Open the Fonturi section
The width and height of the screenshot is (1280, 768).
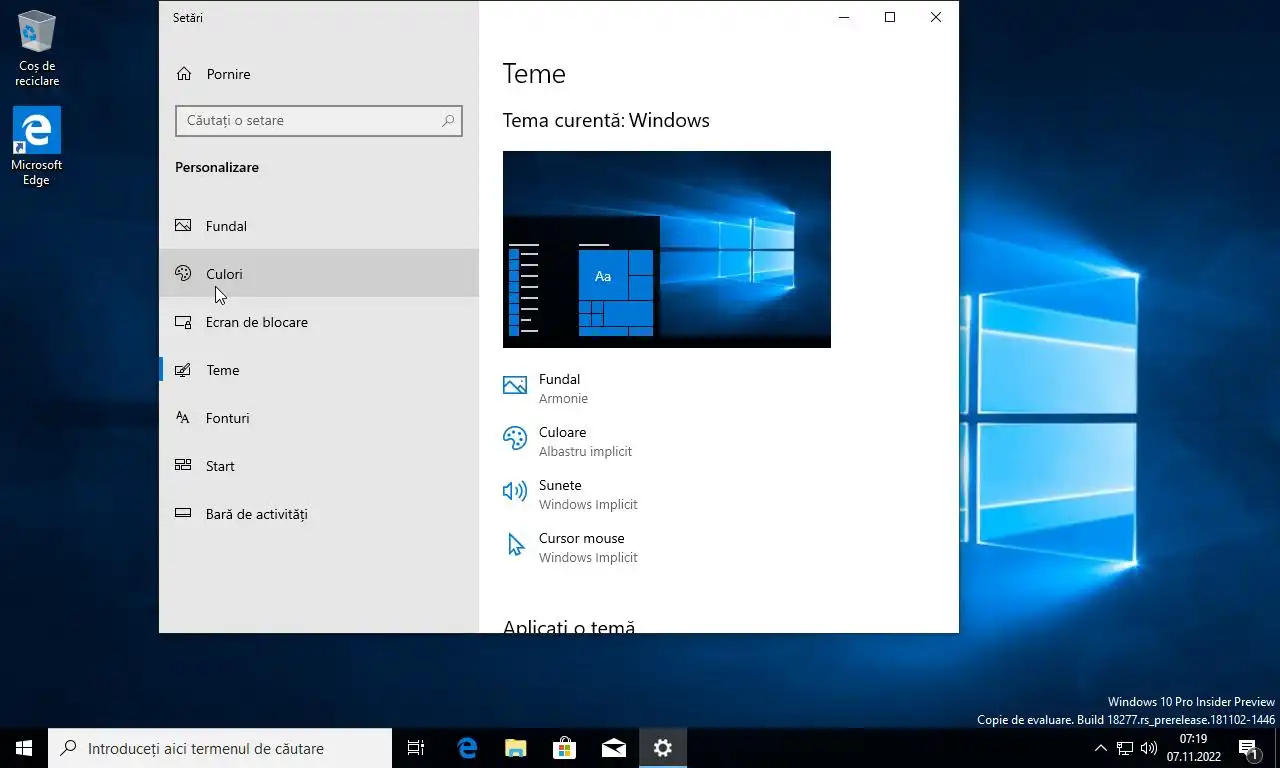[x=319, y=418]
